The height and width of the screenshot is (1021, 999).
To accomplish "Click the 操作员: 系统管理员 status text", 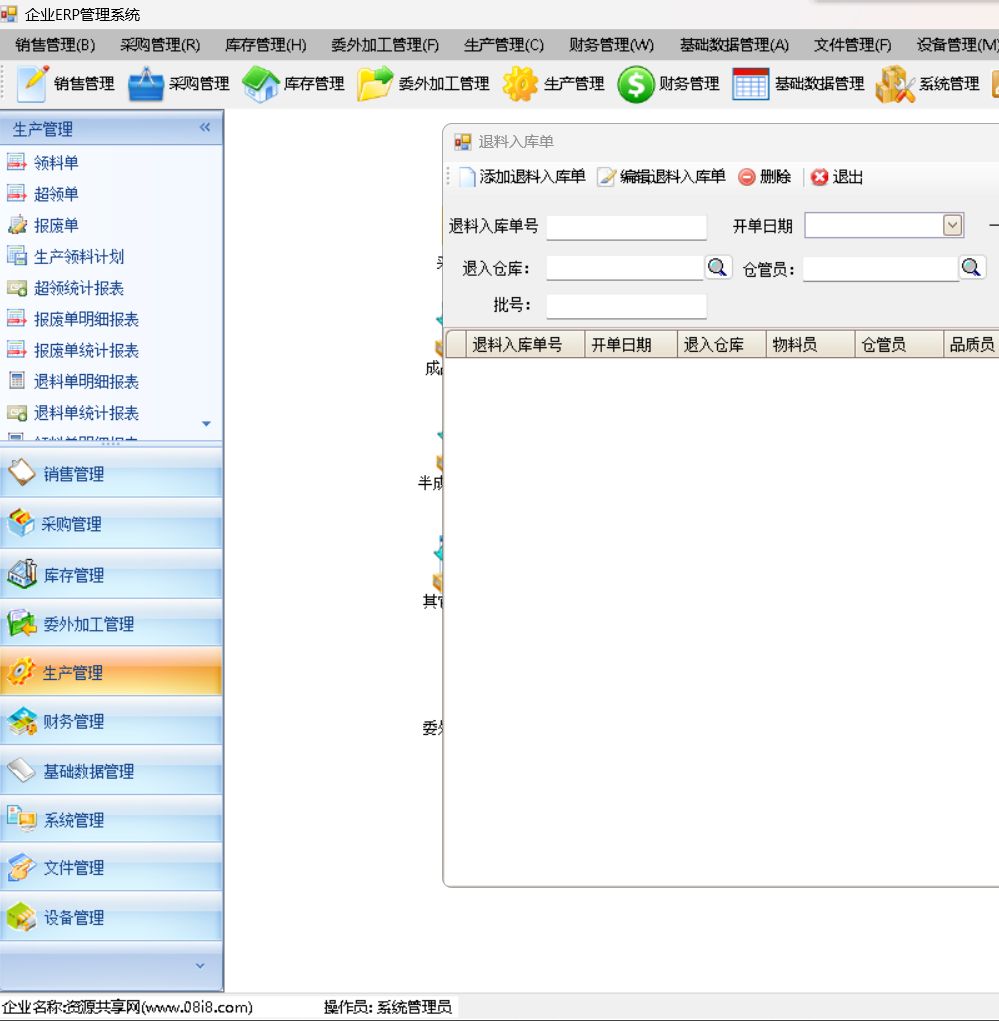I will coord(387,1007).
